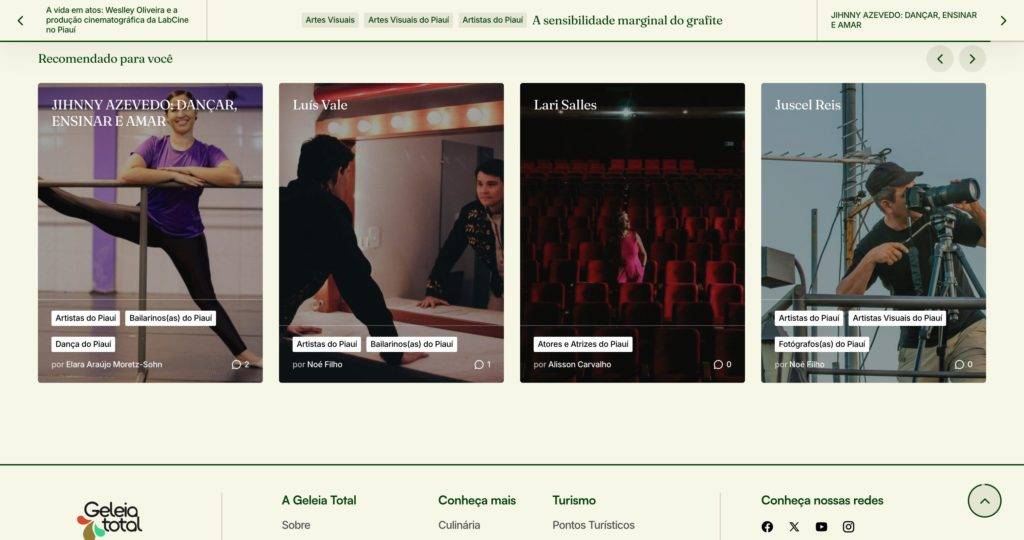Open the YouTube footer icon
The height and width of the screenshot is (540, 1024).
821,527
